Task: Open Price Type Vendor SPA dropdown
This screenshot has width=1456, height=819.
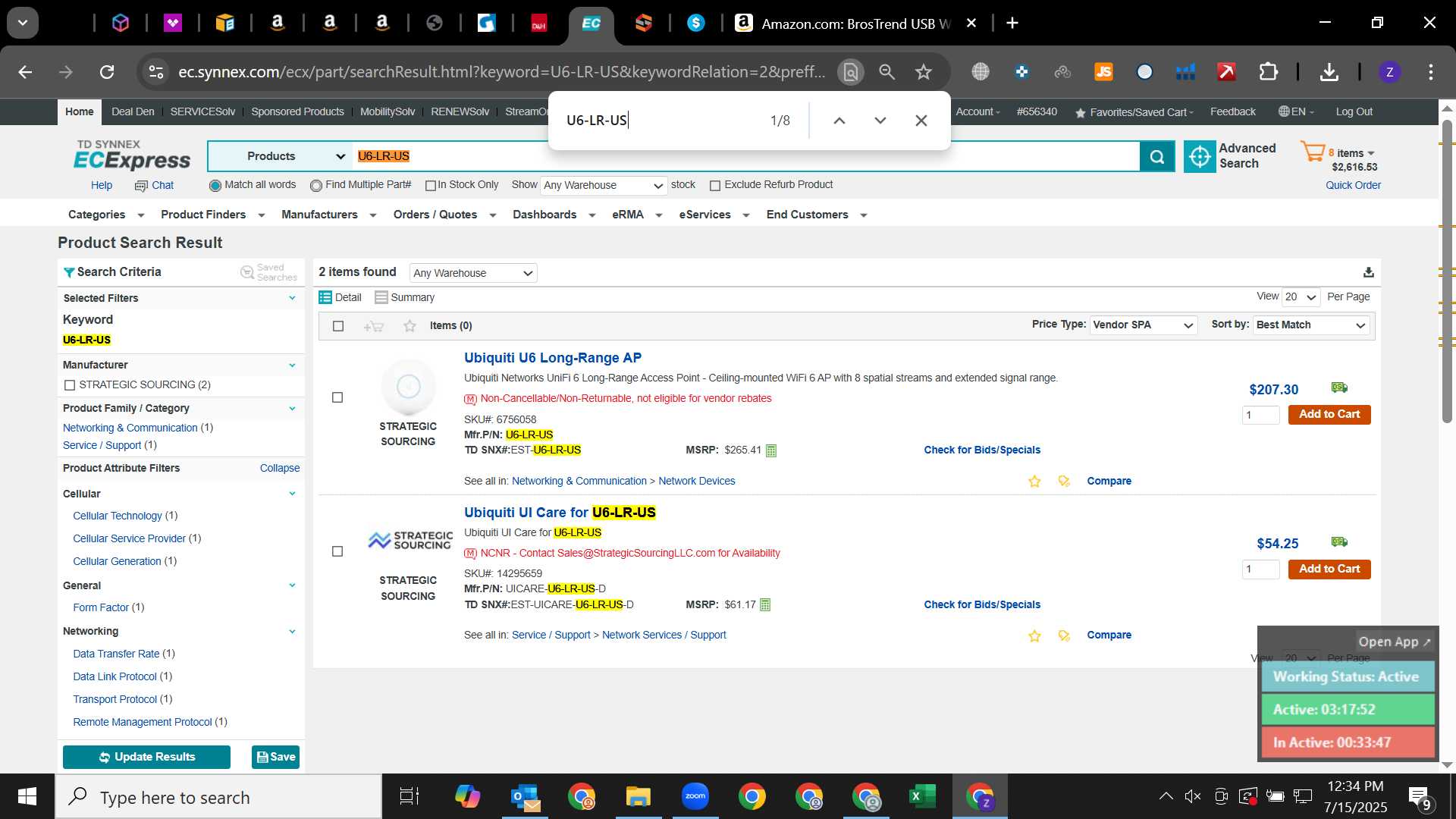Action: coord(1144,325)
